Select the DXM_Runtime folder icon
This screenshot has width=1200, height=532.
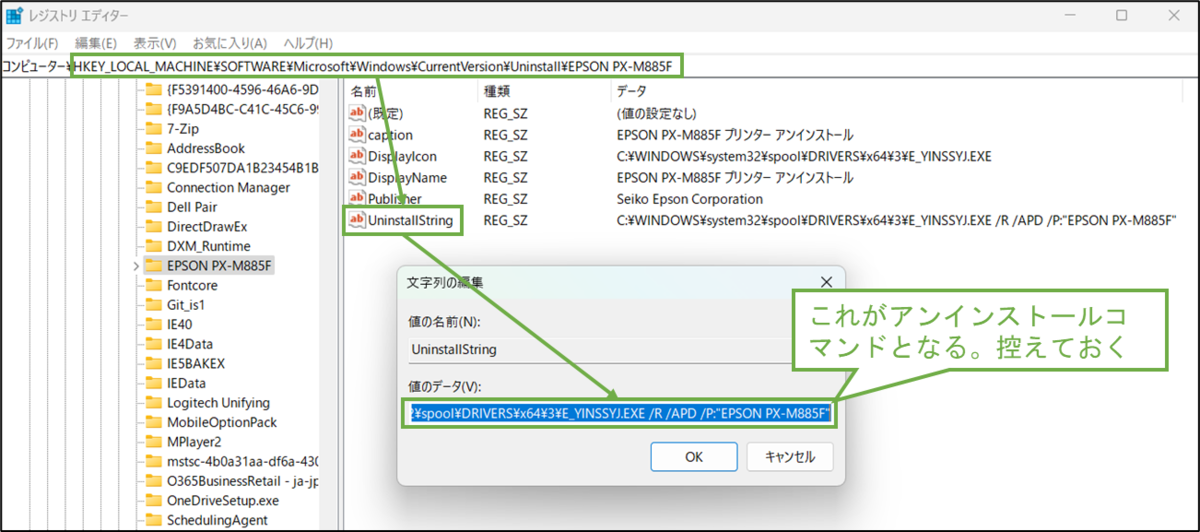153,246
